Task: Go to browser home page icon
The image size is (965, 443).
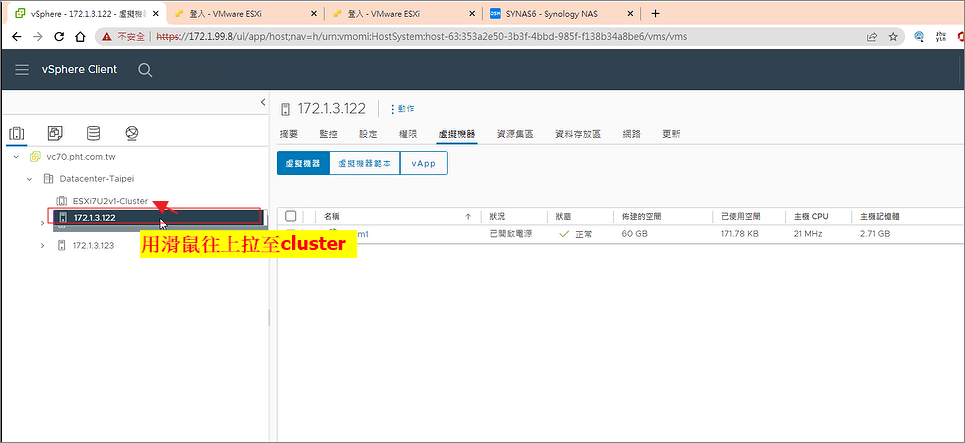Action: coord(80,37)
